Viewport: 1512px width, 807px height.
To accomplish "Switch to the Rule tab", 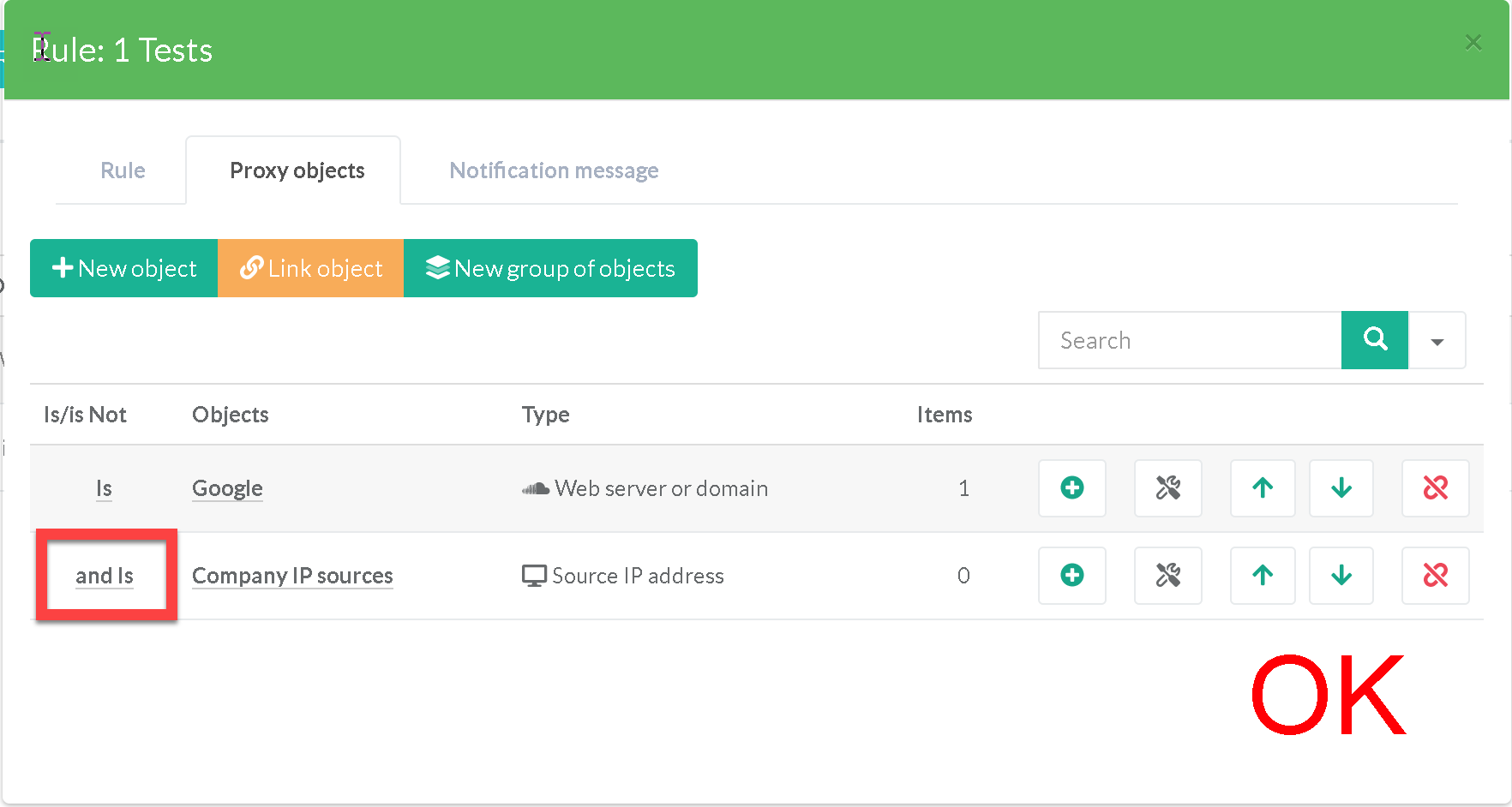I will coord(123,170).
